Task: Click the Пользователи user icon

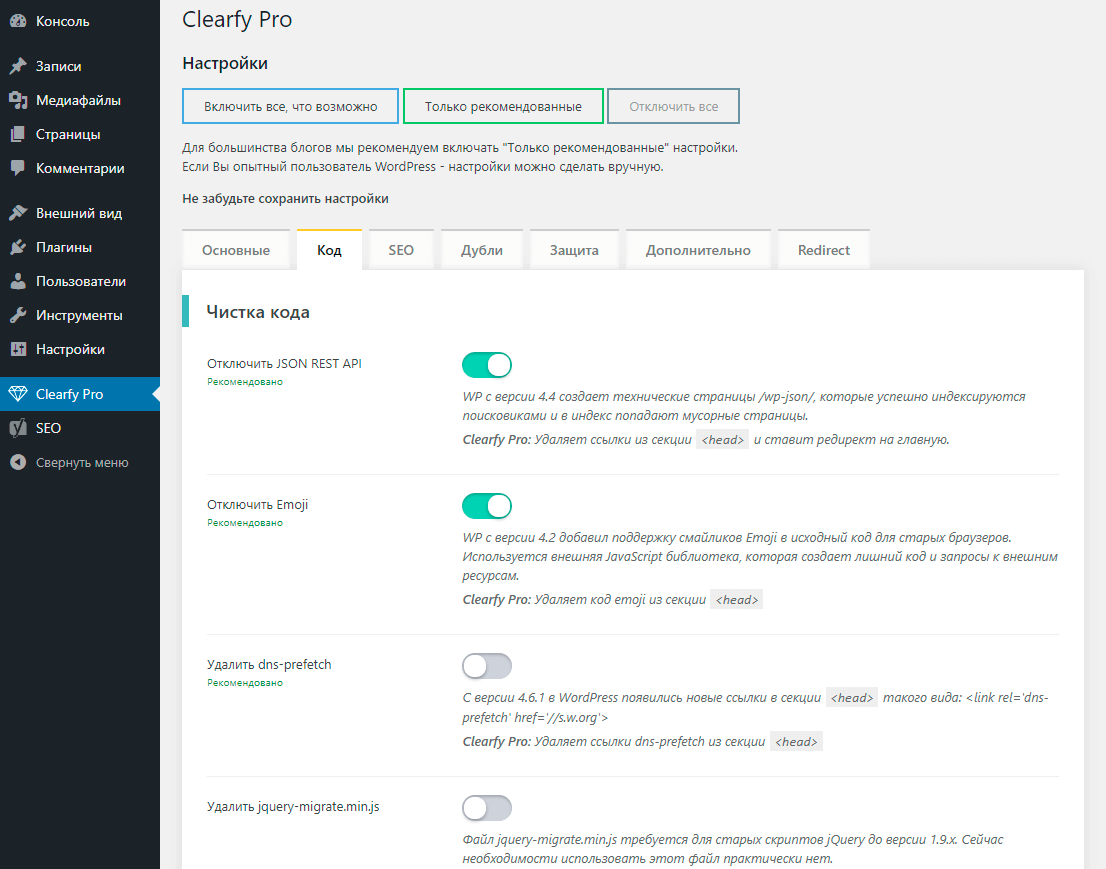Action: pos(18,281)
